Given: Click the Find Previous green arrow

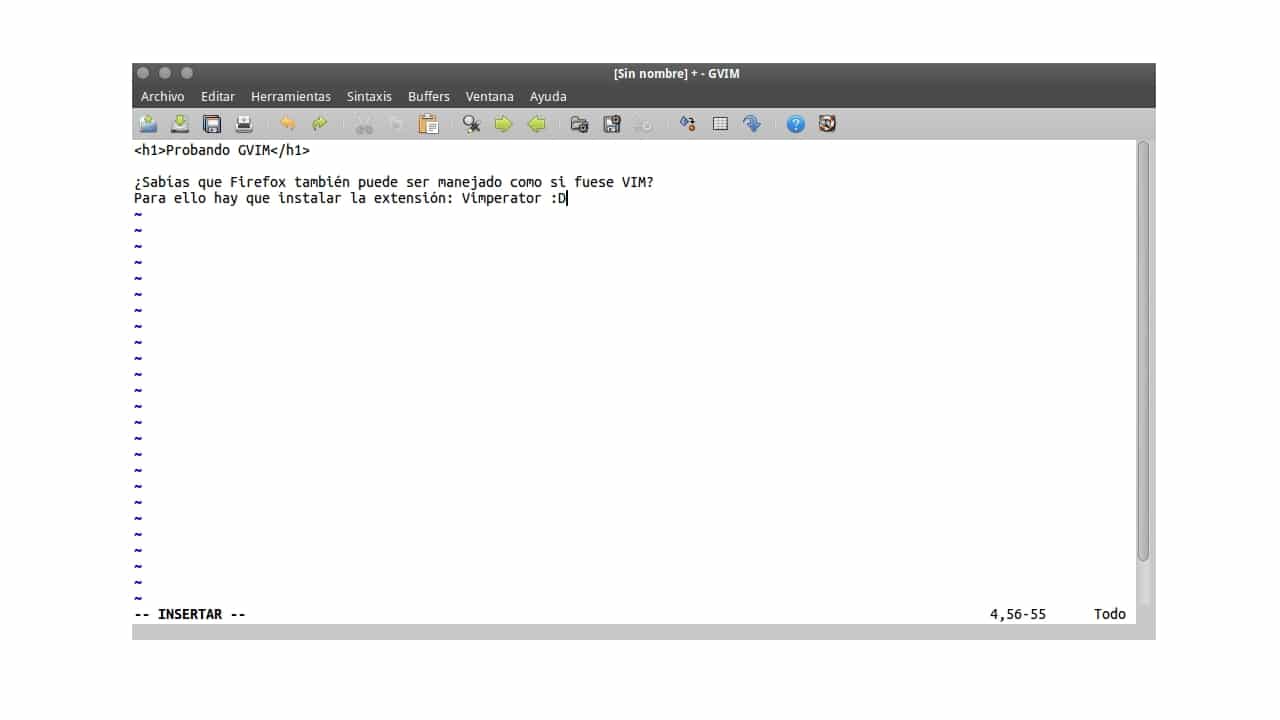Looking at the screenshot, I should pos(536,124).
